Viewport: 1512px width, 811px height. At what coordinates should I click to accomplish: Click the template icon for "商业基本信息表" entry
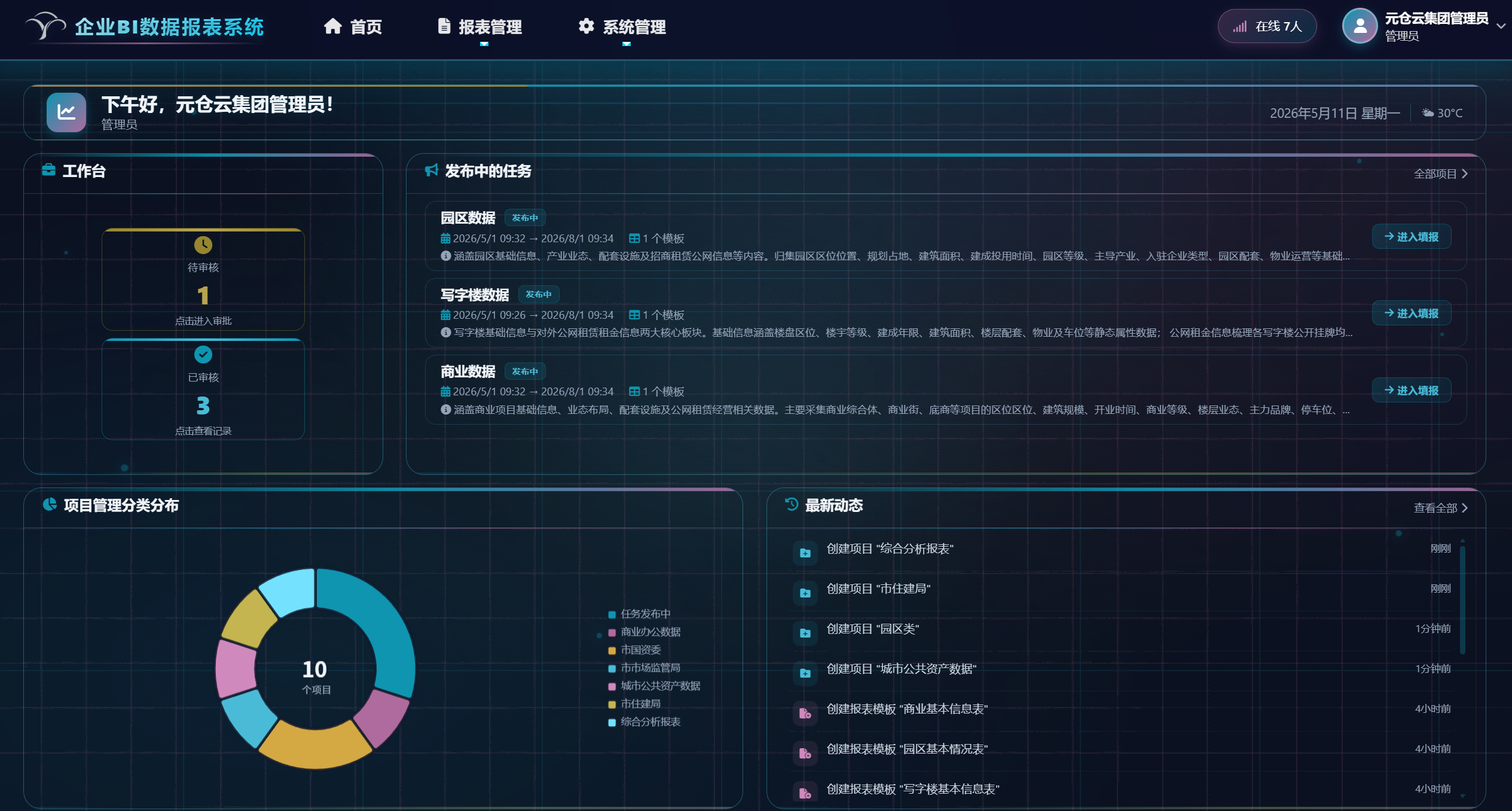pyautogui.click(x=805, y=713)
